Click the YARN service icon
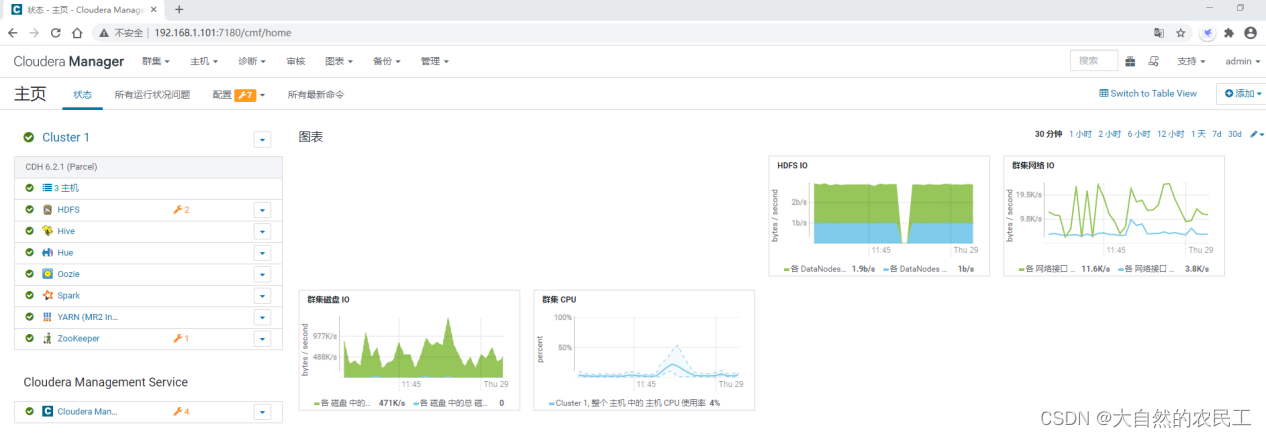Image resolution: width=1266 pixels, height=438 pixels. (x=47, y=317)
